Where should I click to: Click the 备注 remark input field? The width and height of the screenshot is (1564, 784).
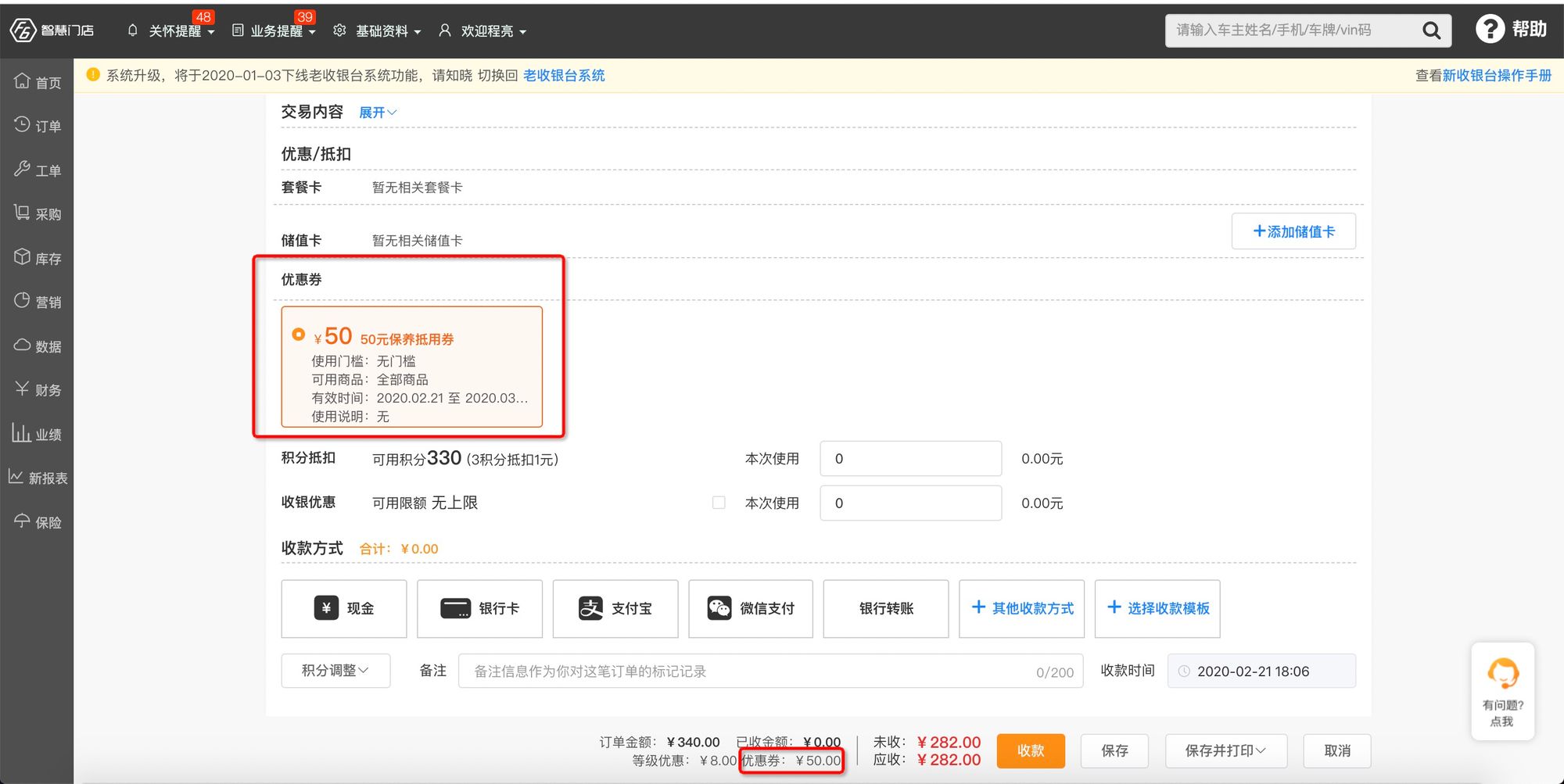click(770, 671)
